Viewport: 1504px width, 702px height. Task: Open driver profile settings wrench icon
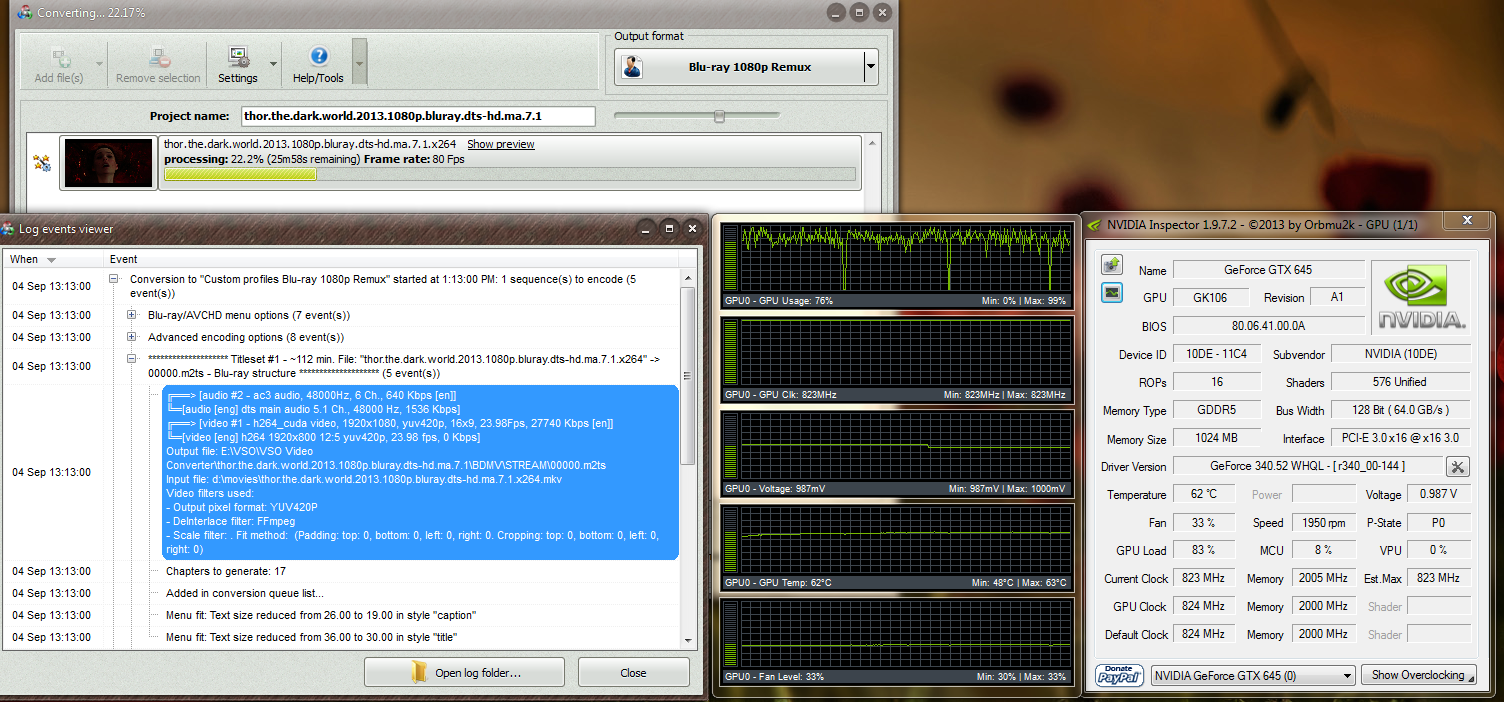[x=1457, y=466]
